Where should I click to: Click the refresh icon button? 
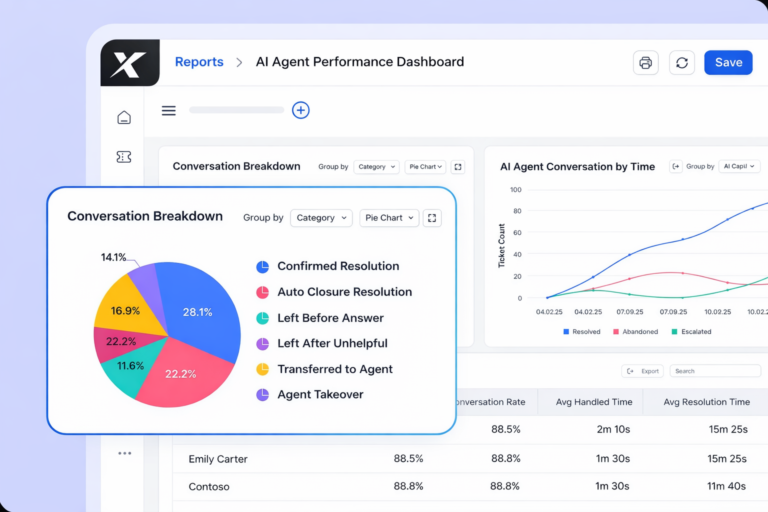(x=682, y=63)
